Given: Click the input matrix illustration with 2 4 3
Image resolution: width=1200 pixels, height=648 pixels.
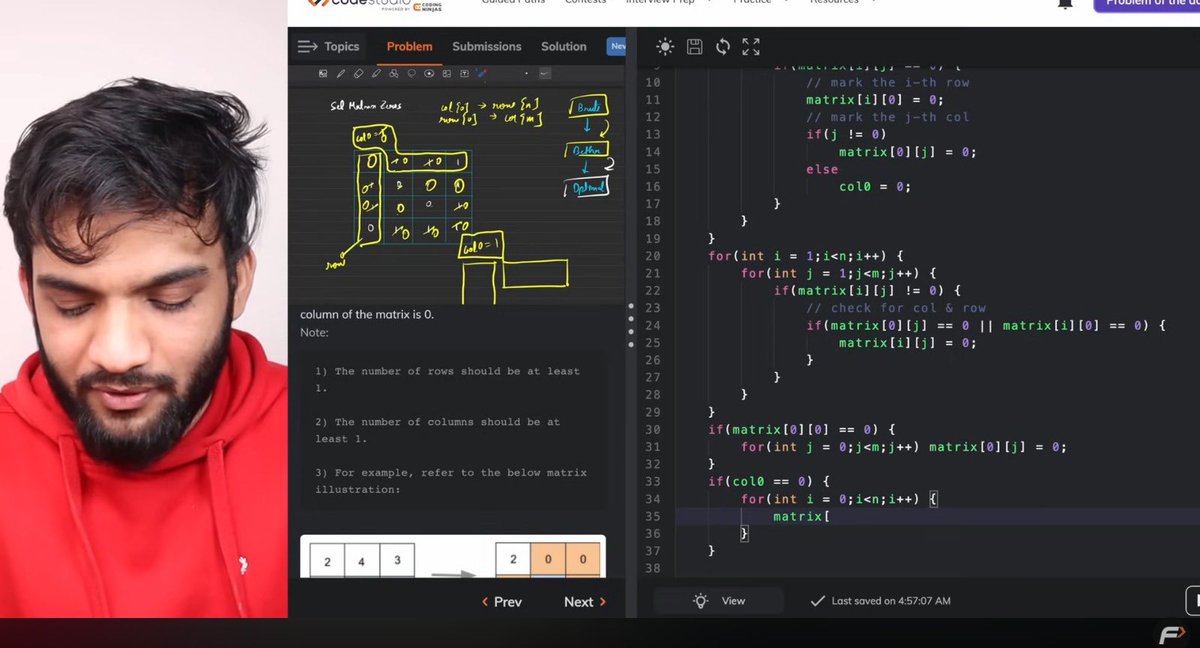Looking at the screenshot, I should (x=362, y=561).
